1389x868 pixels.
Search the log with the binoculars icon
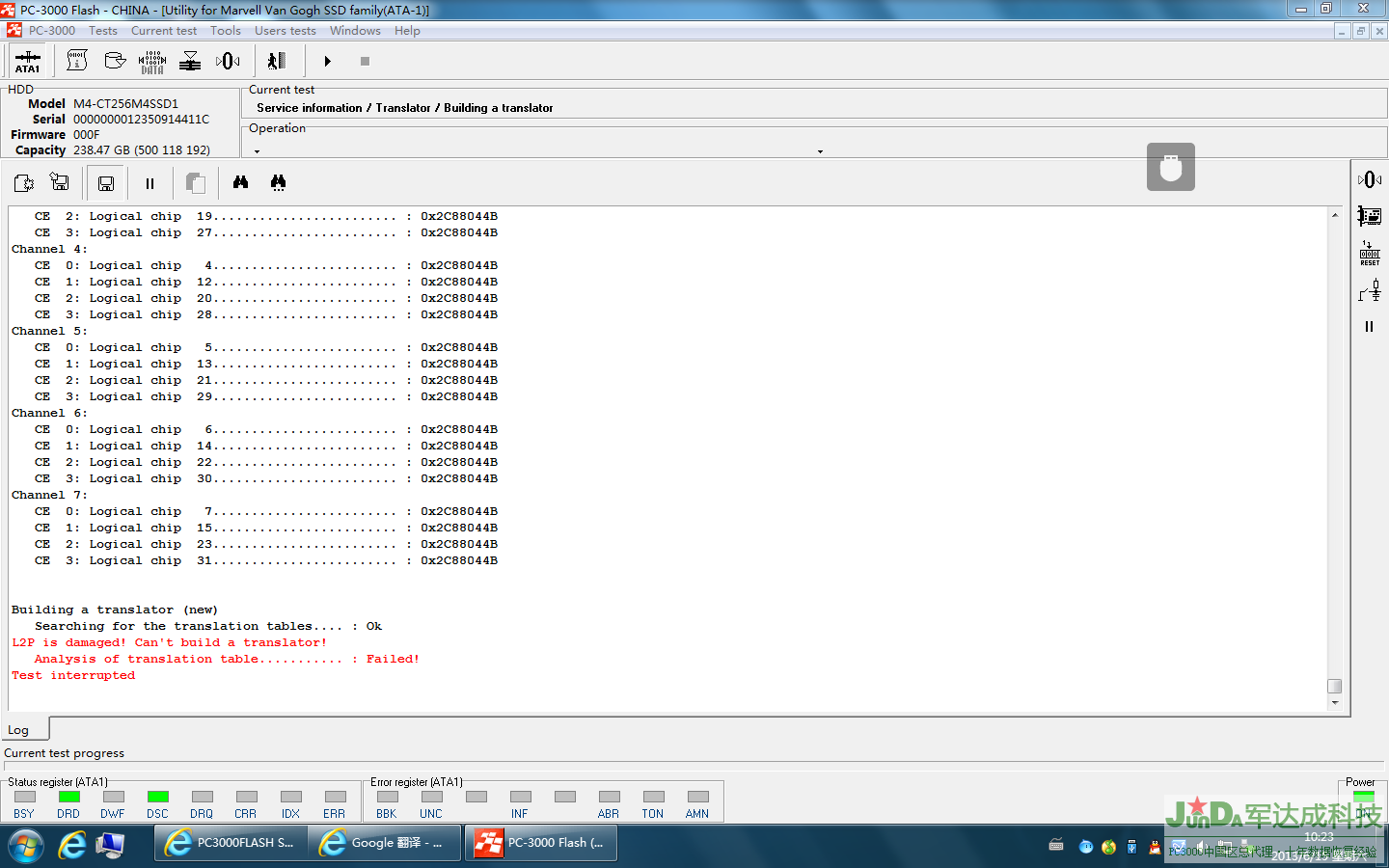point(240,182)
